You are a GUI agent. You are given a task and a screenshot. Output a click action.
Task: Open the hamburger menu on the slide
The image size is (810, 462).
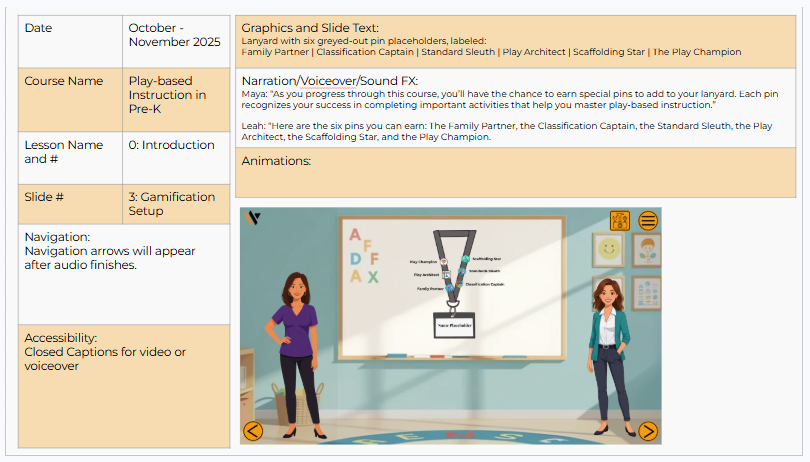[648, 221]
